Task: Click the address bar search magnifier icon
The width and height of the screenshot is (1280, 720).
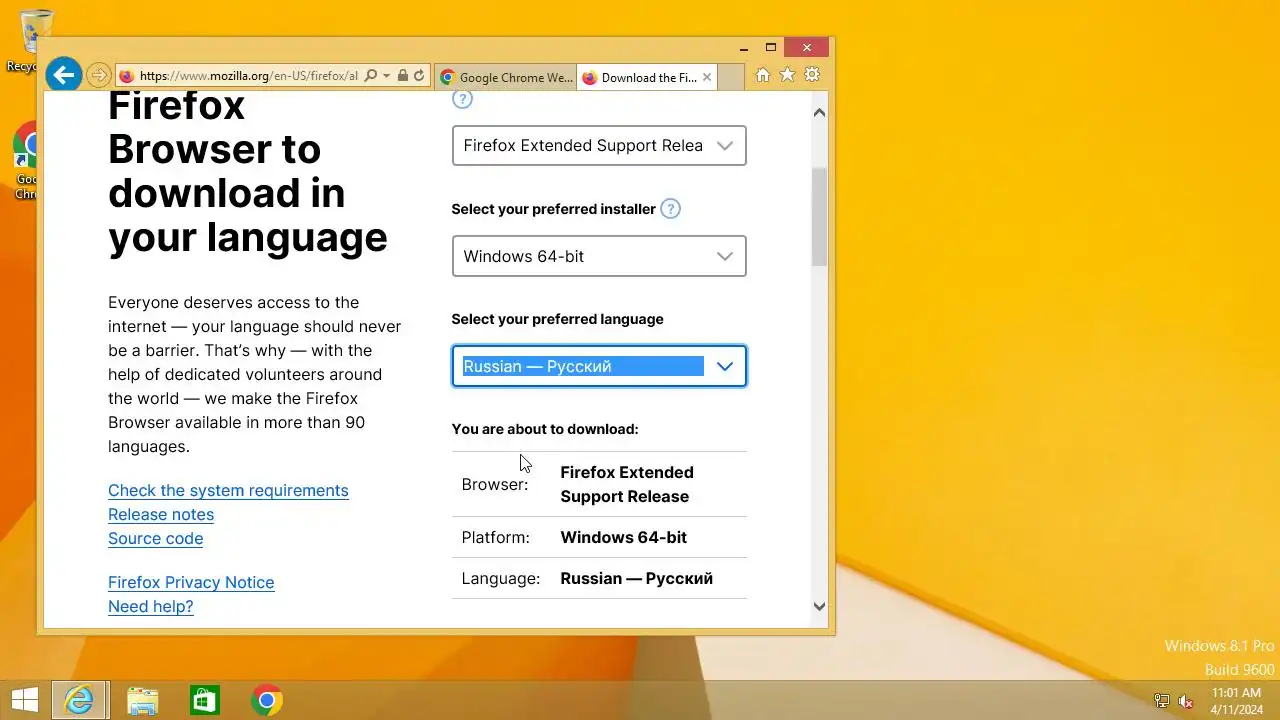Action: pyautogui.click(x=371, y=76)
